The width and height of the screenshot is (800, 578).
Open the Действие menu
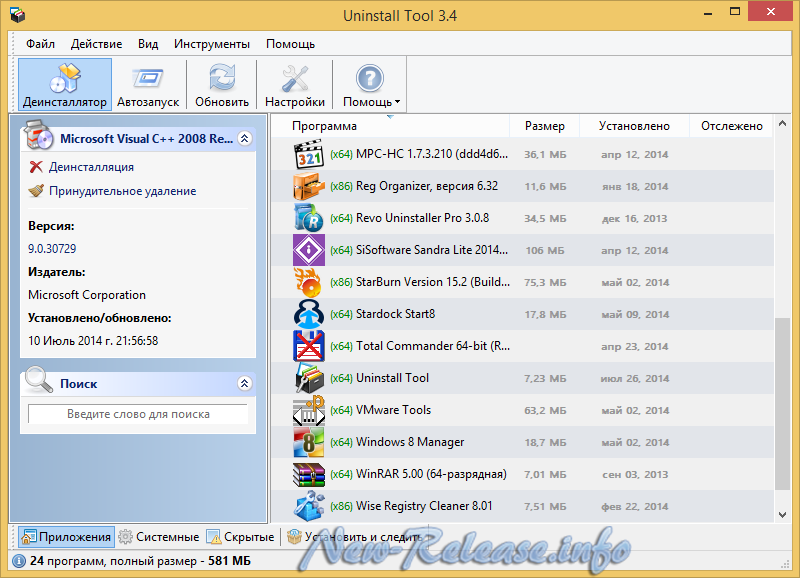pos(96,44)
